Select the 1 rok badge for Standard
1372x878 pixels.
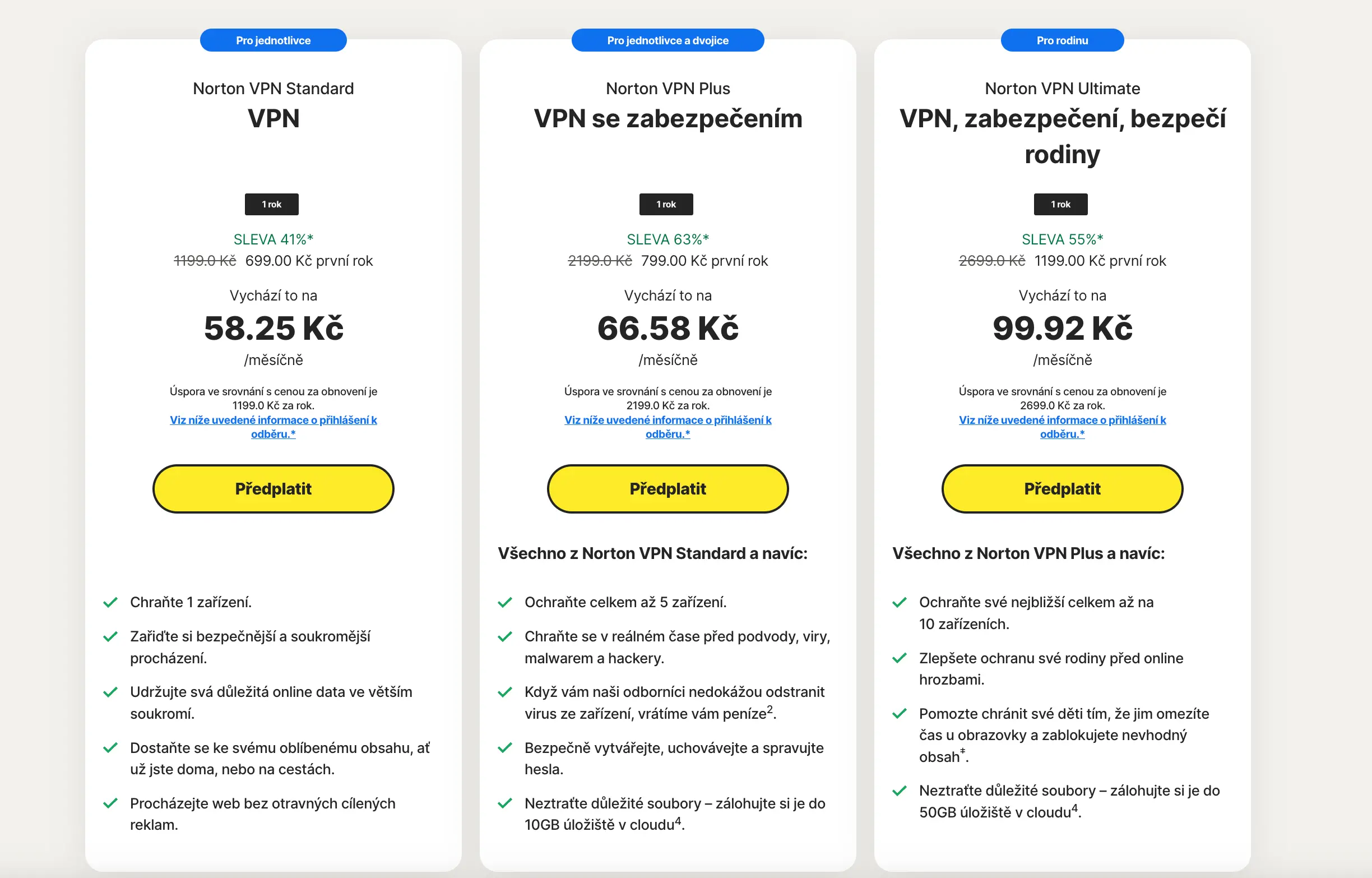click(271, 204)
